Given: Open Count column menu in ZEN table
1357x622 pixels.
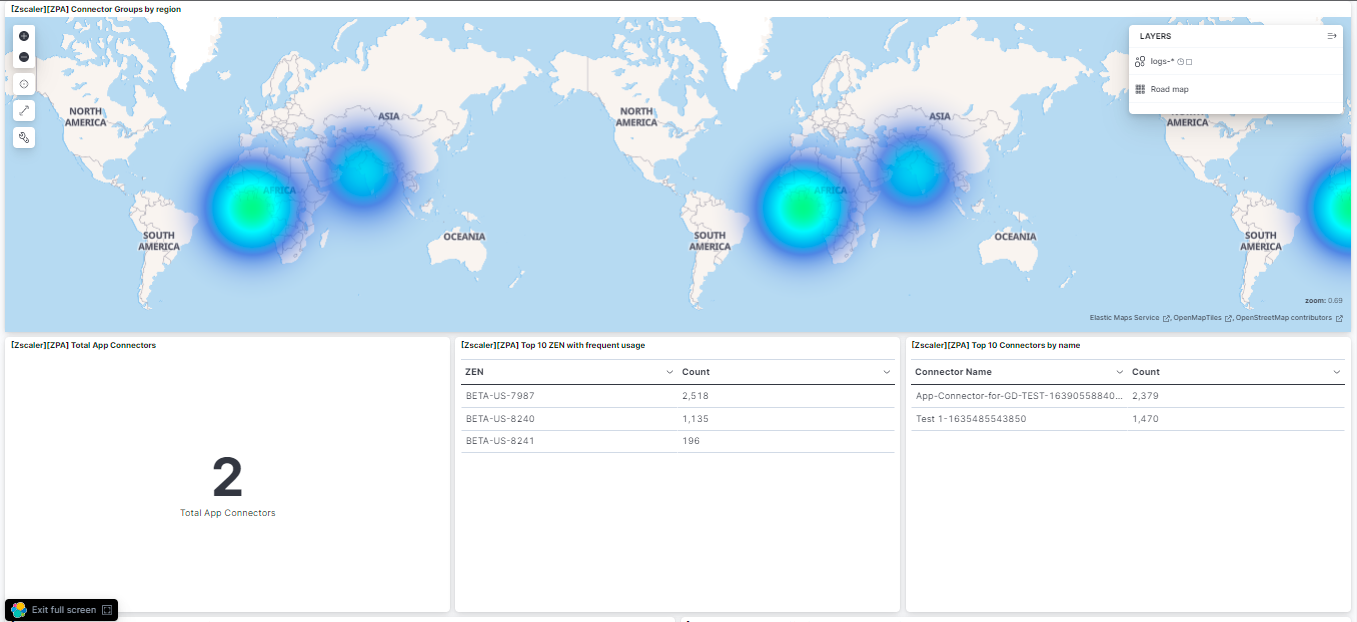Looking at the screenshot, I should pyautogui.click(x=886, y=372).
